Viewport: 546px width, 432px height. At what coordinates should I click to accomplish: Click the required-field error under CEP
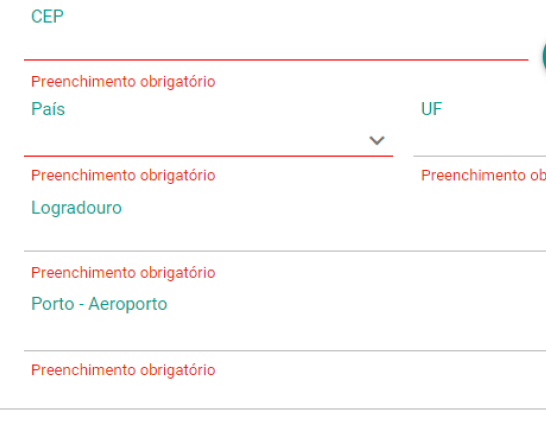click(x=123, y=82)
